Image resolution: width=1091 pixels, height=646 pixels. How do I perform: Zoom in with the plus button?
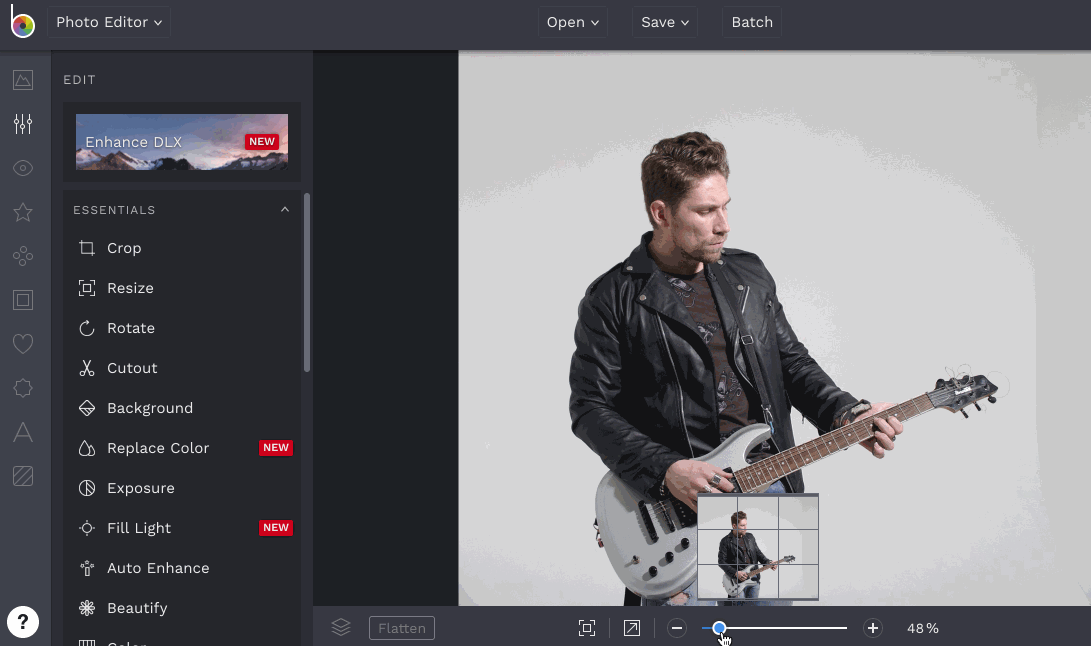coord(873,628)
